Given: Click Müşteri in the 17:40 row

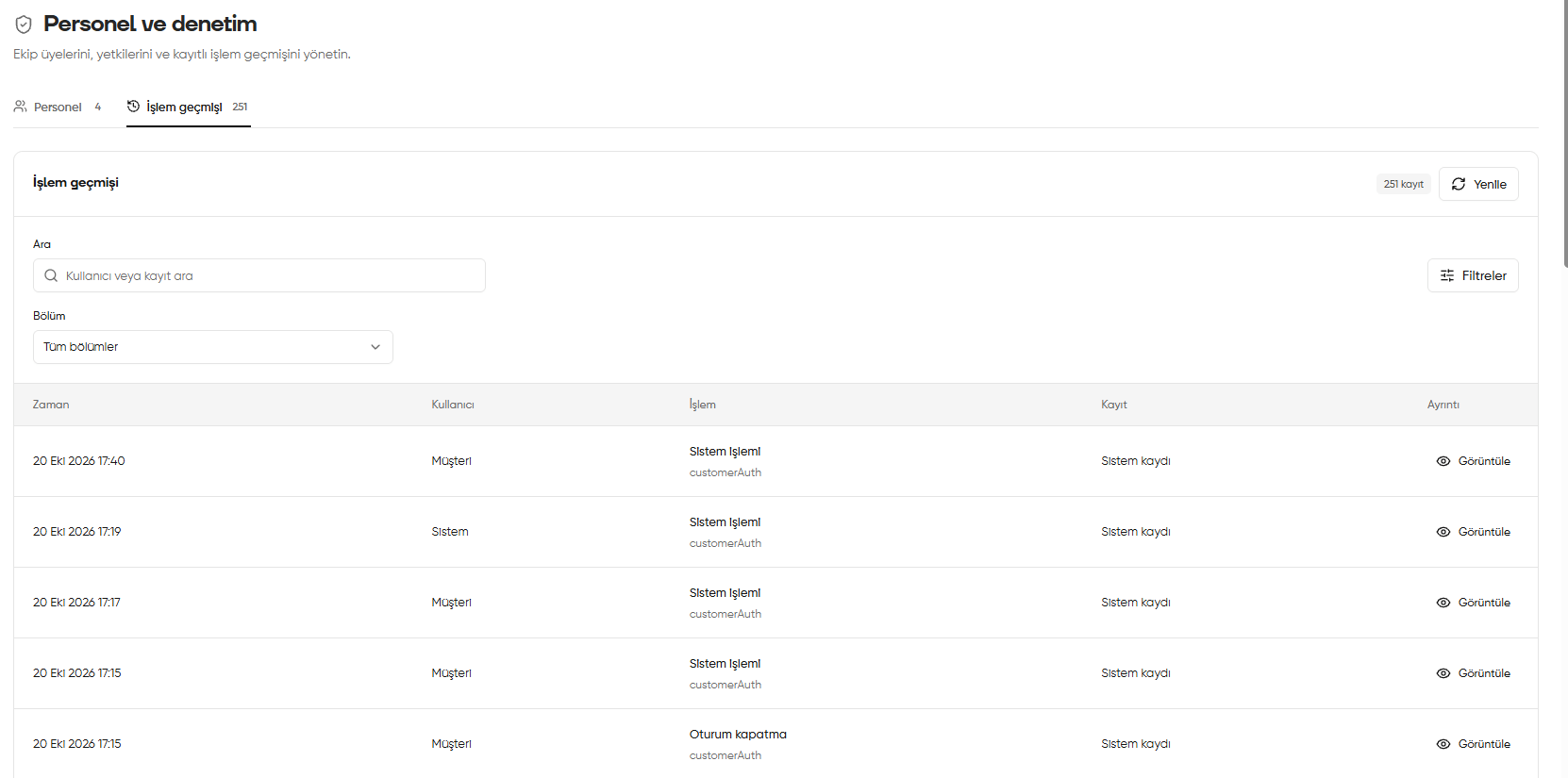Looking at the screenshot, I should point(452,461).
